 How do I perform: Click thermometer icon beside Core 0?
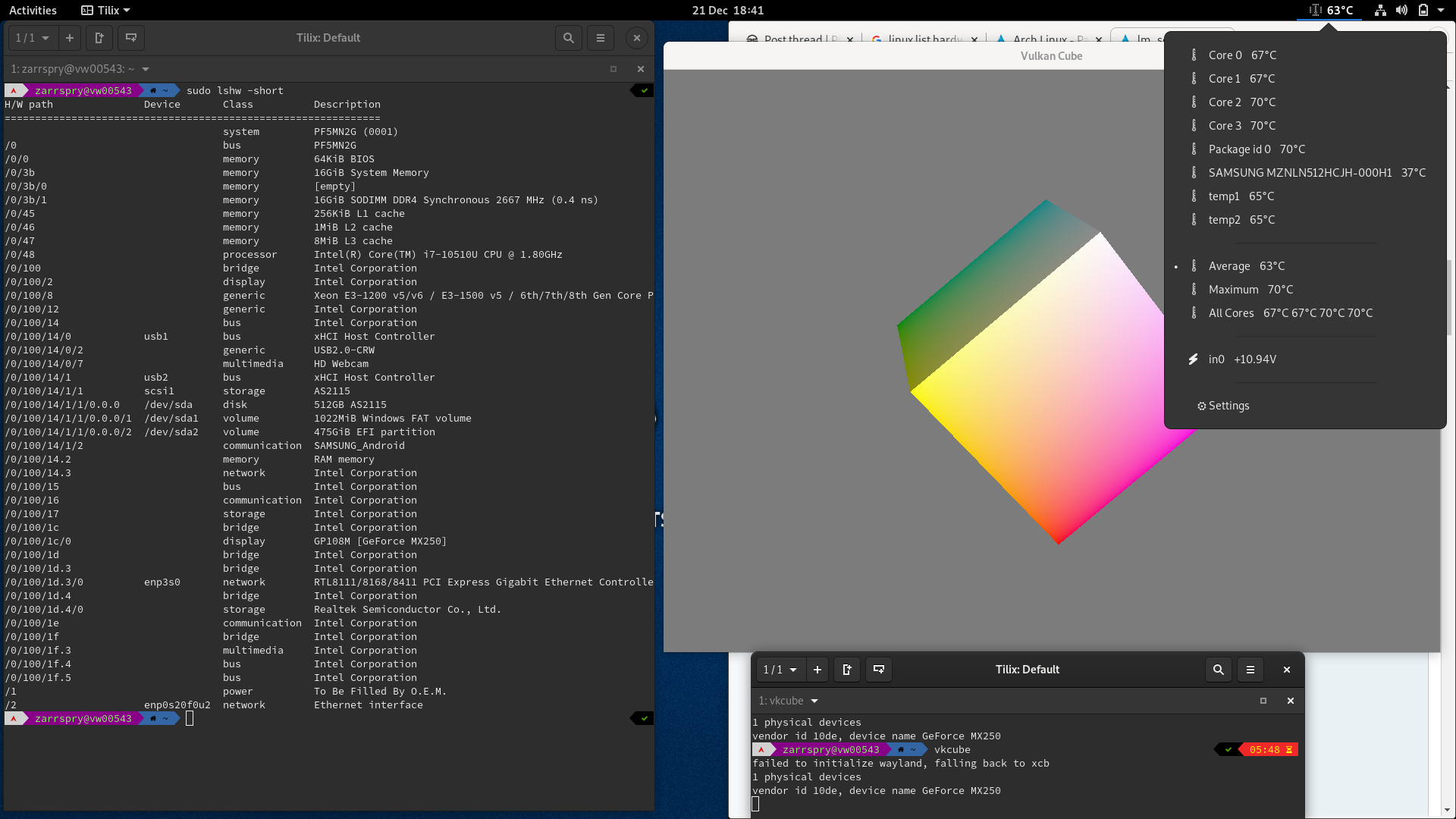[x=1194, y=55]
